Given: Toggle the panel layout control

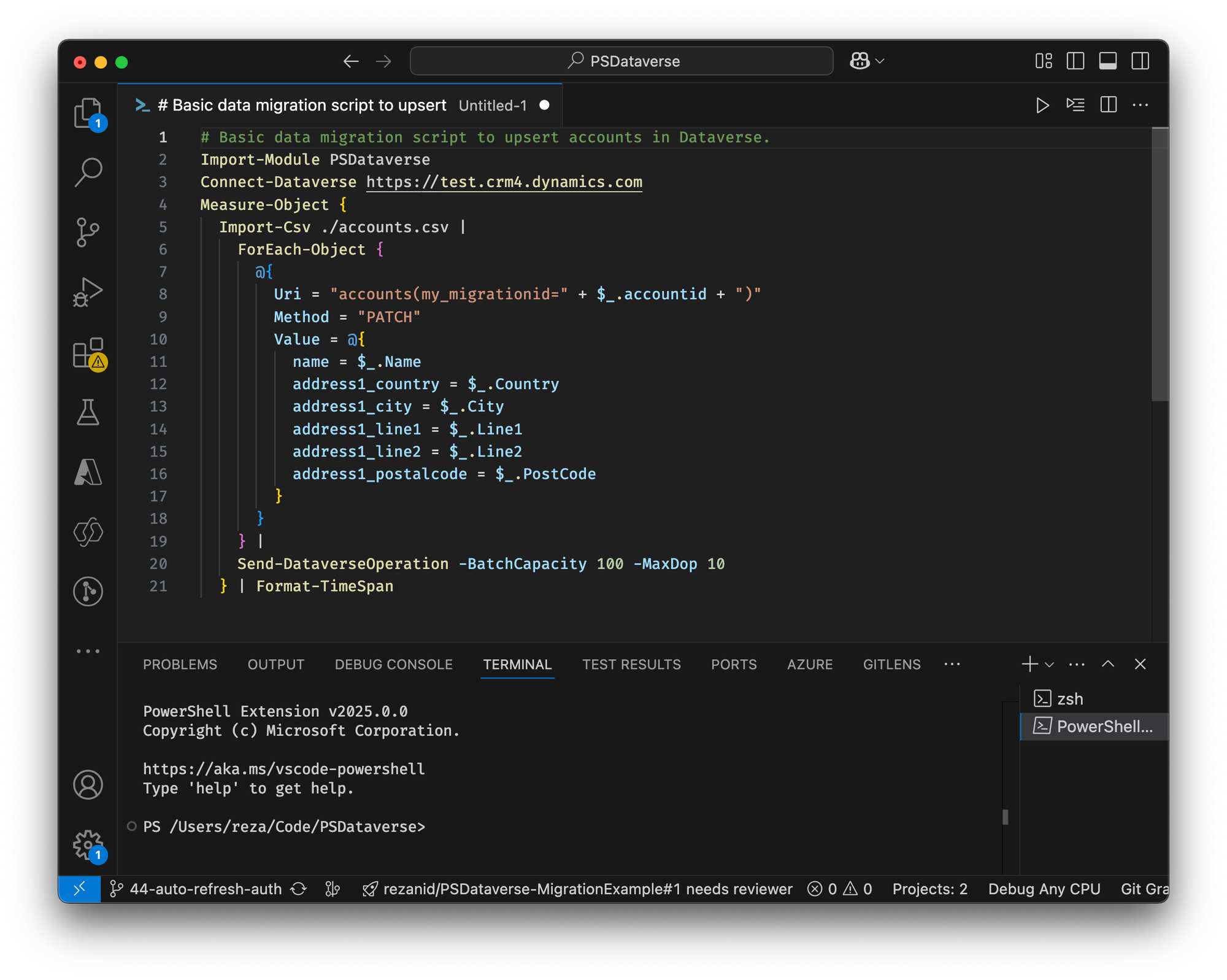Looking at the screenshot, I should click(1108, 61).
